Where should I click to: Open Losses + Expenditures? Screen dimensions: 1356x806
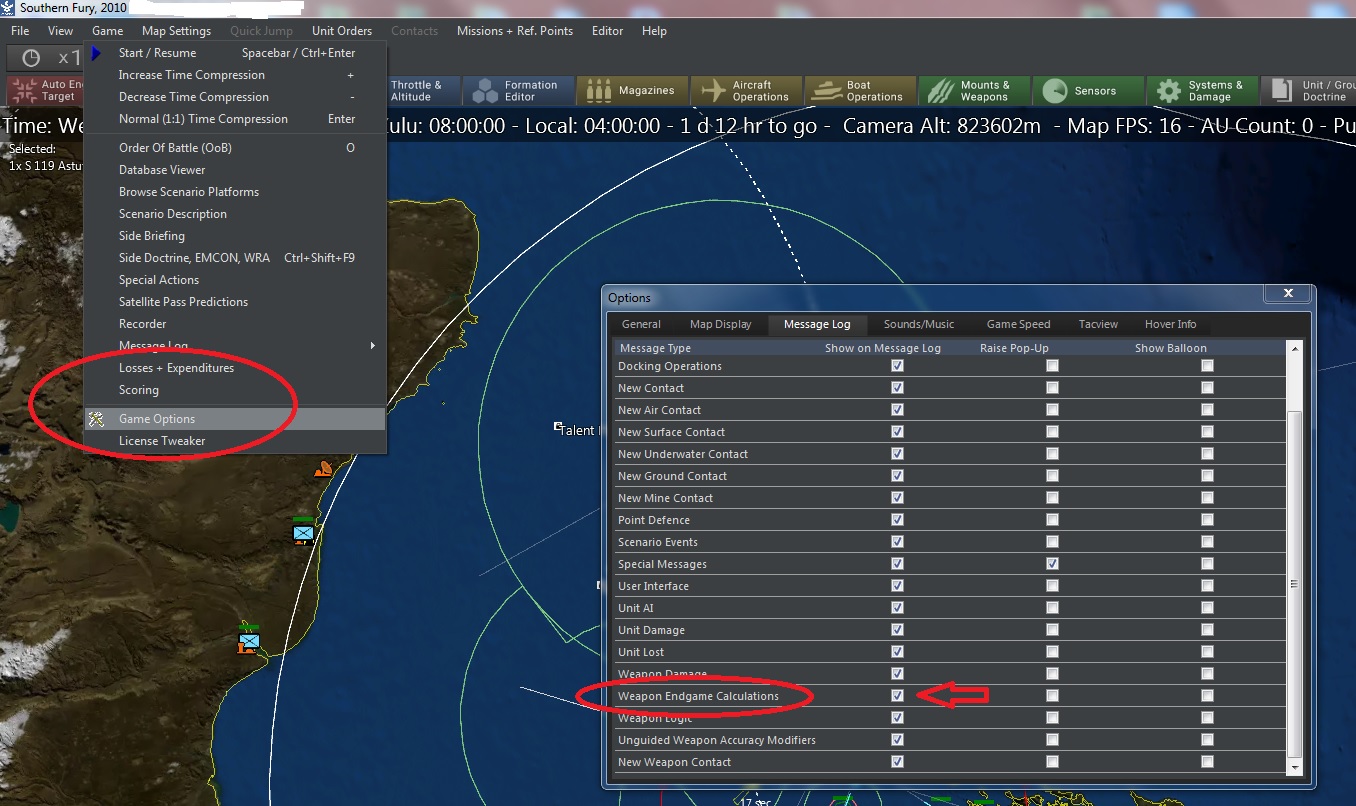[x=235, y=368]
